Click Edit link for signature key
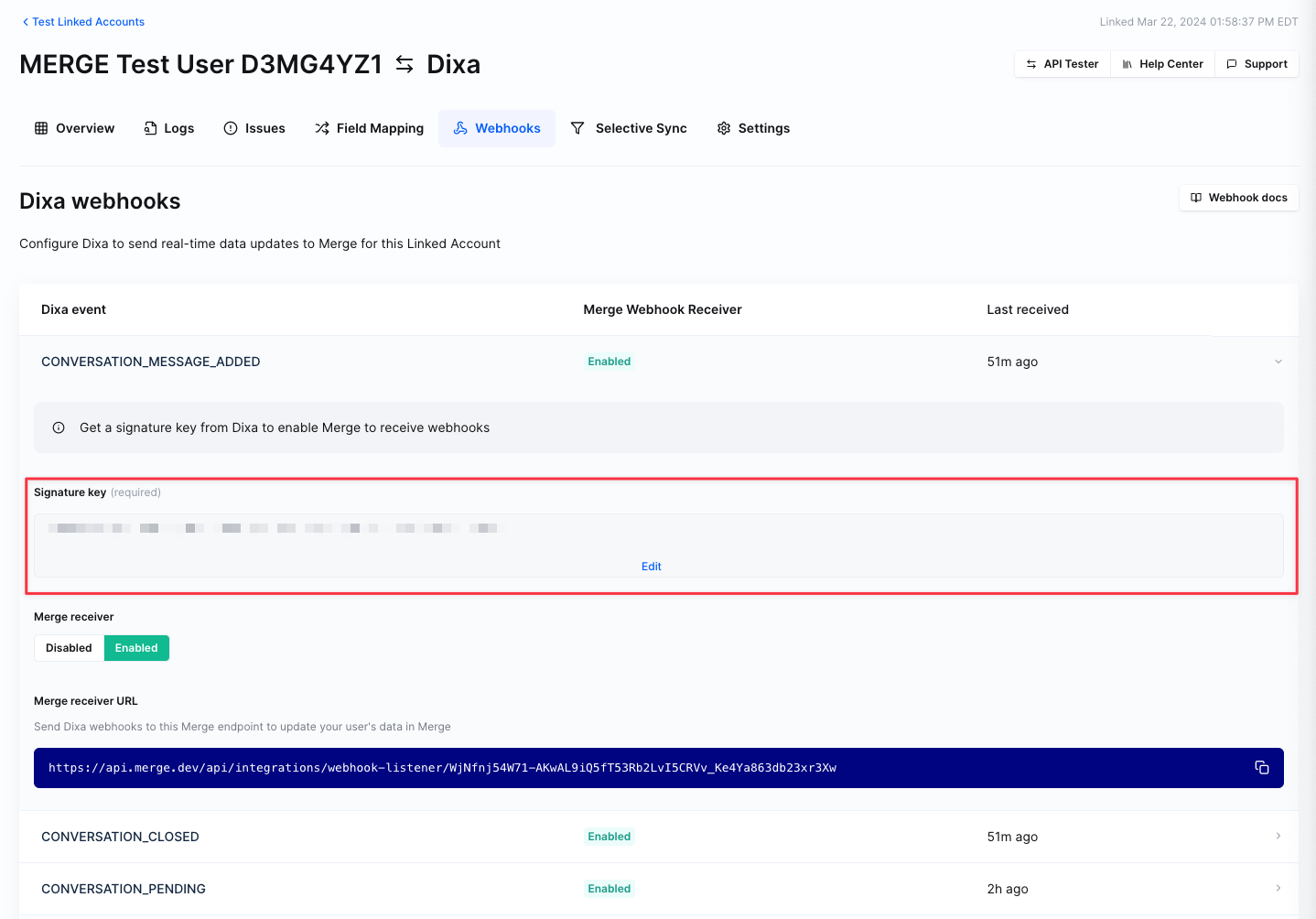This screenshot has height=919, width=1316. (x=651, y=567)
